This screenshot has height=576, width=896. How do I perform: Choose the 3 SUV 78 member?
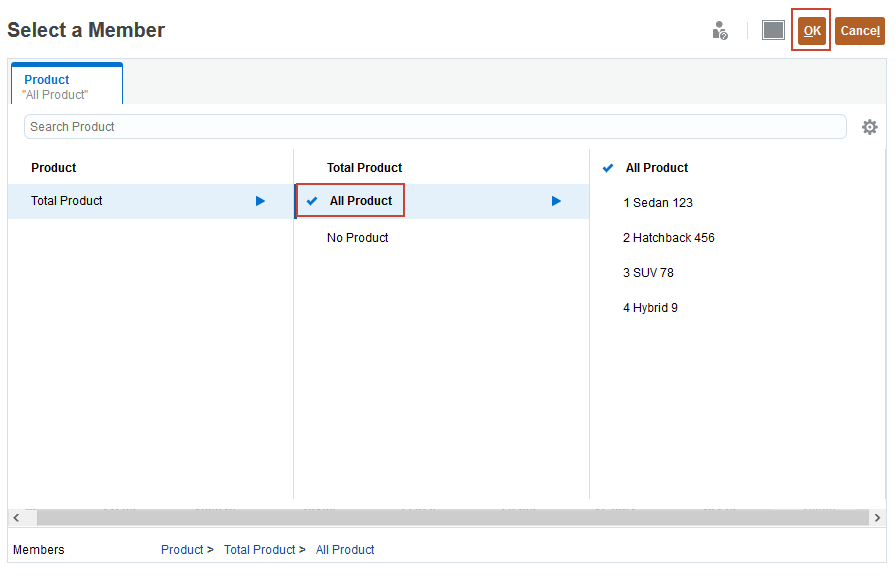coord(648,273)
